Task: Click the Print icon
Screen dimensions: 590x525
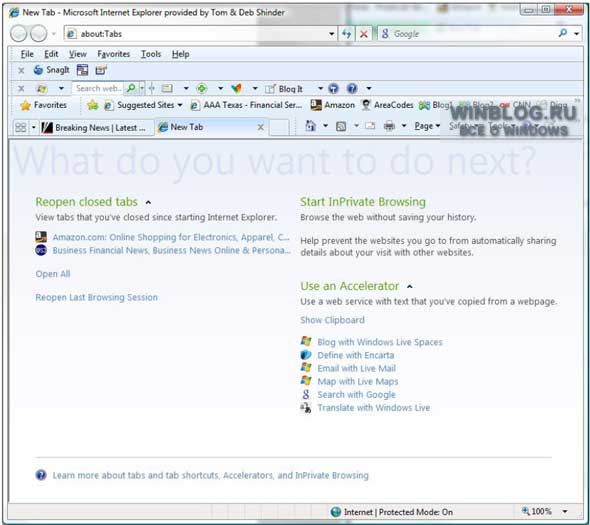Action: pos(389,126)
